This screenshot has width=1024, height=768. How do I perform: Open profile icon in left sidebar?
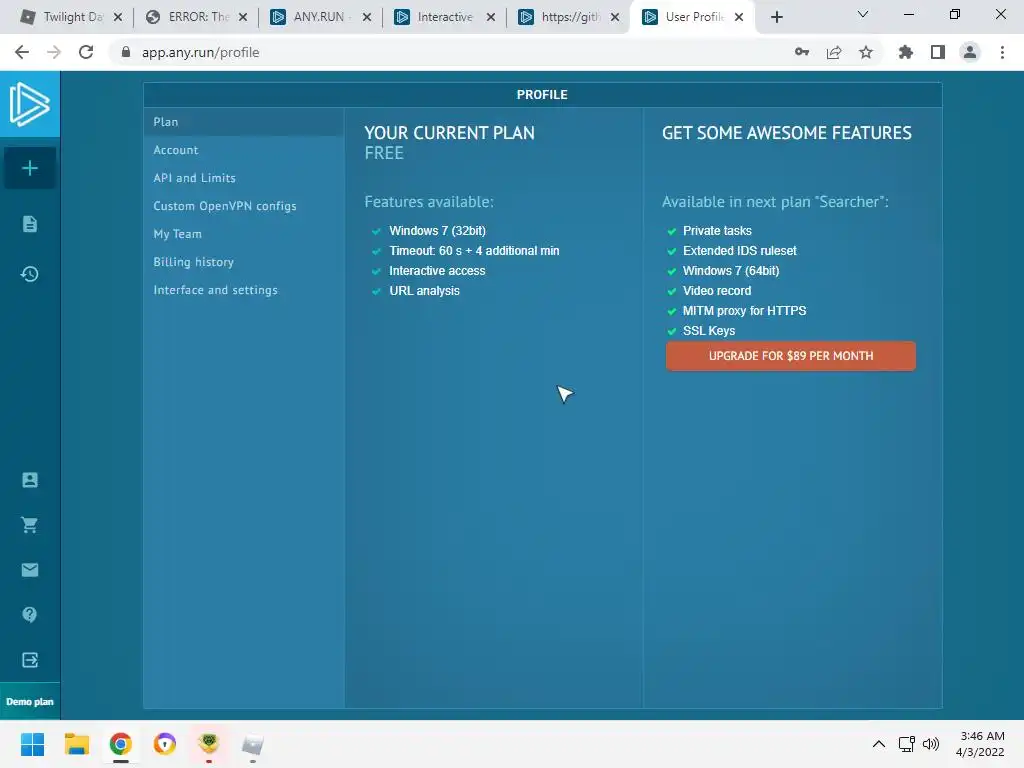click(x=30, y=480)
